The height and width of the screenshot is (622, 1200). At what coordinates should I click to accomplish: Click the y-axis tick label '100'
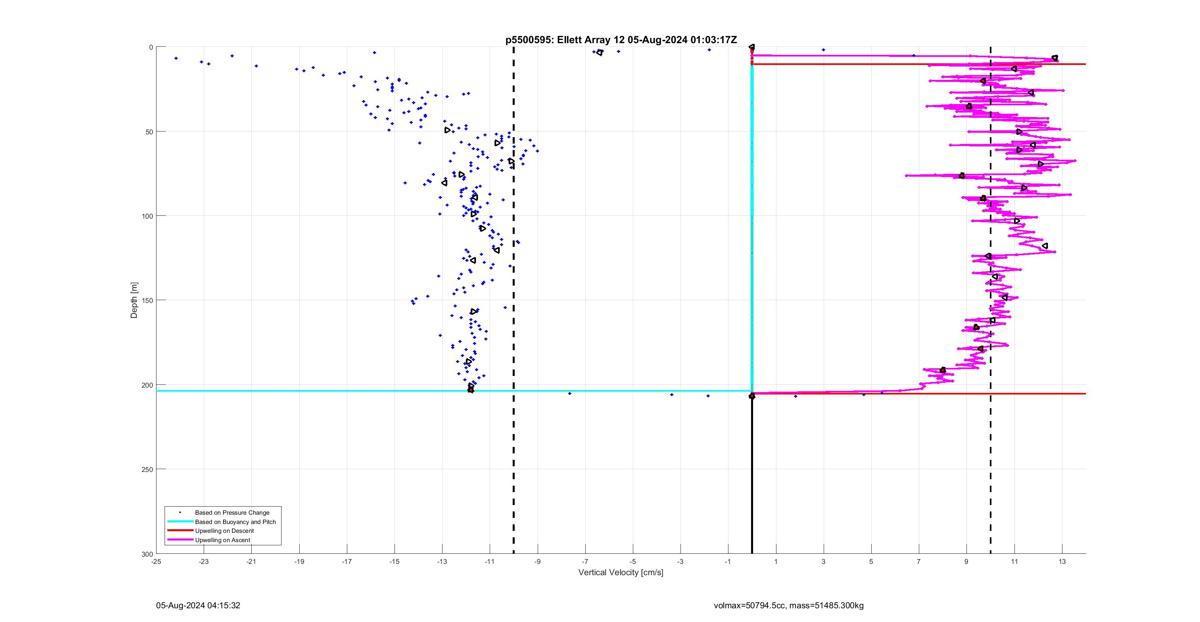[x=146, y=216]
